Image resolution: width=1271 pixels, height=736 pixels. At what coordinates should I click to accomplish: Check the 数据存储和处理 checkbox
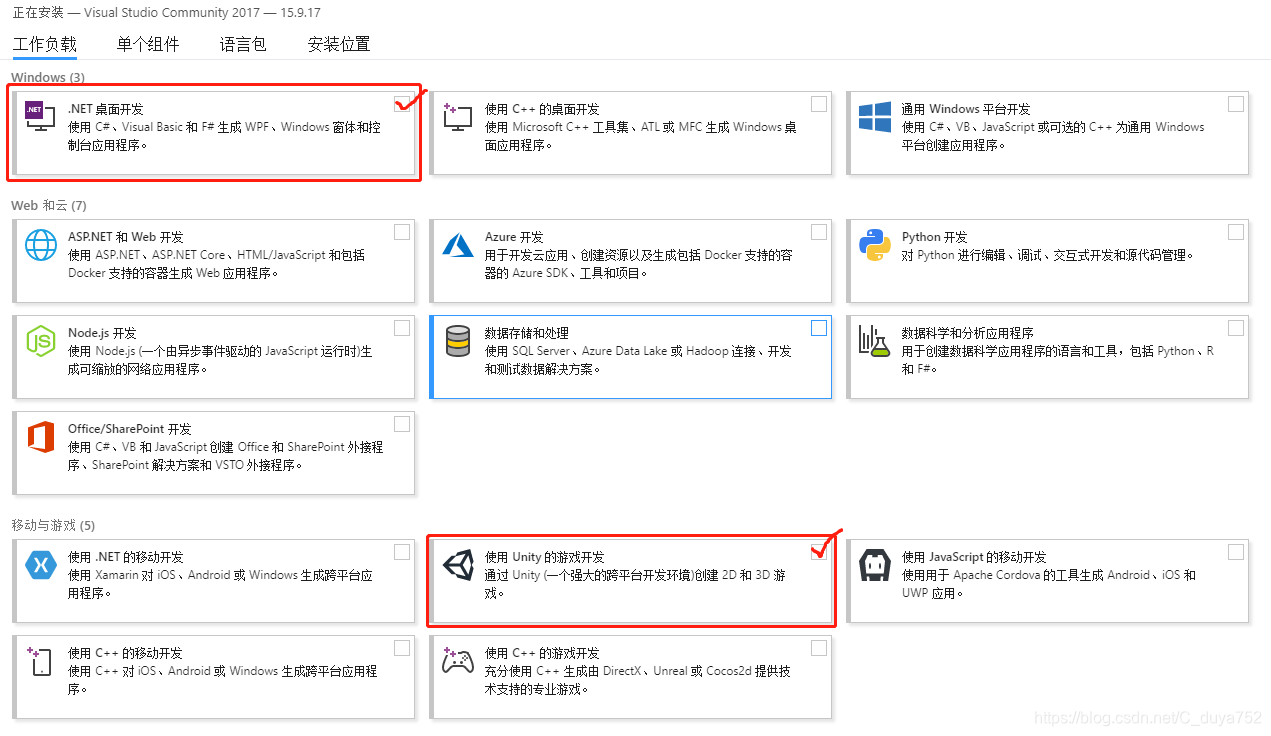pos(819,328)
